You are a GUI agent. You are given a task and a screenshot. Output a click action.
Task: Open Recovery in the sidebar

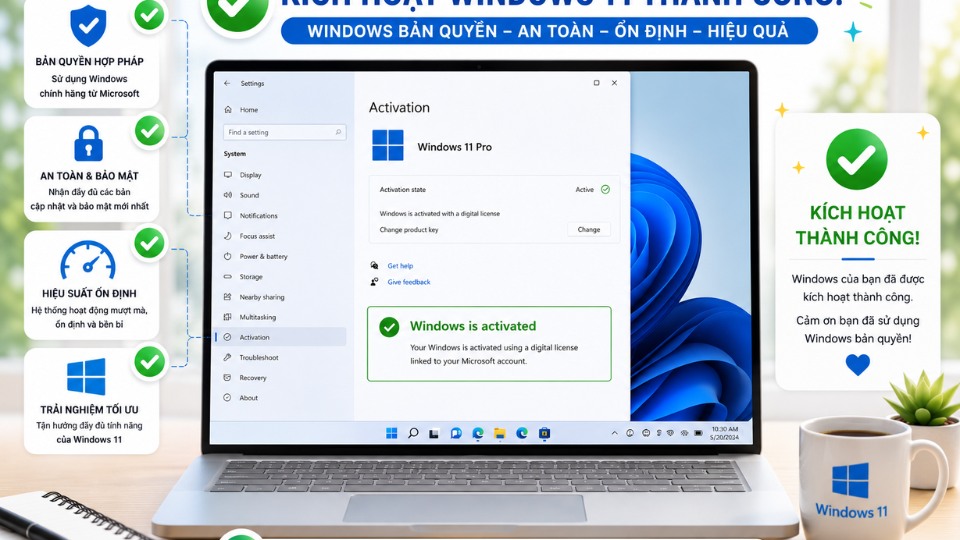253,378
